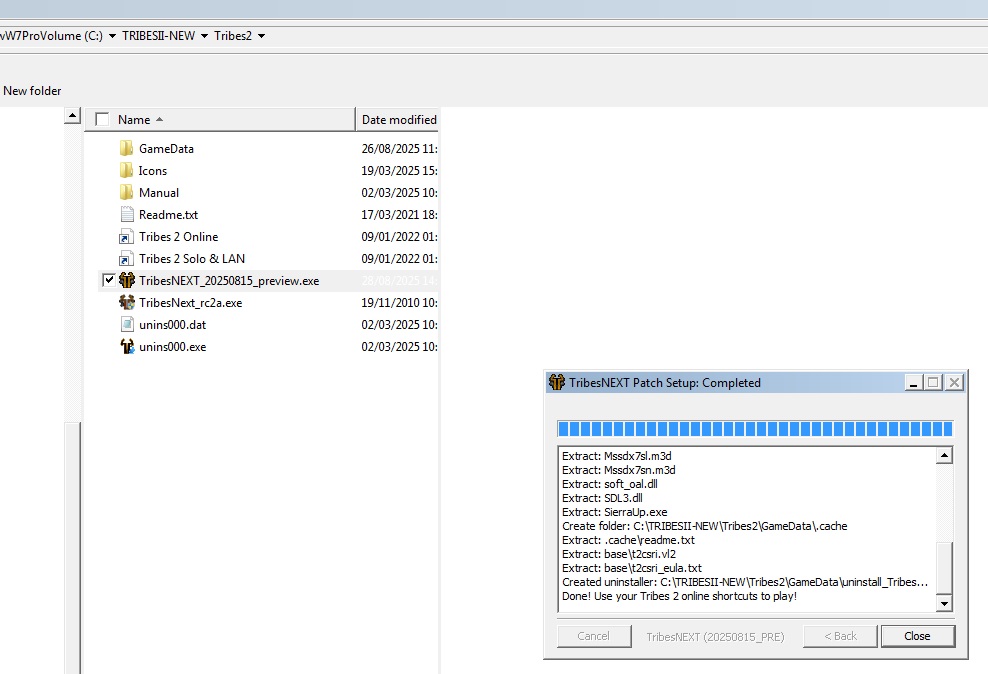
Task: Open the TRIBESII-NEW breadcrumb dropdown arrow
Action: coord(204,36)
